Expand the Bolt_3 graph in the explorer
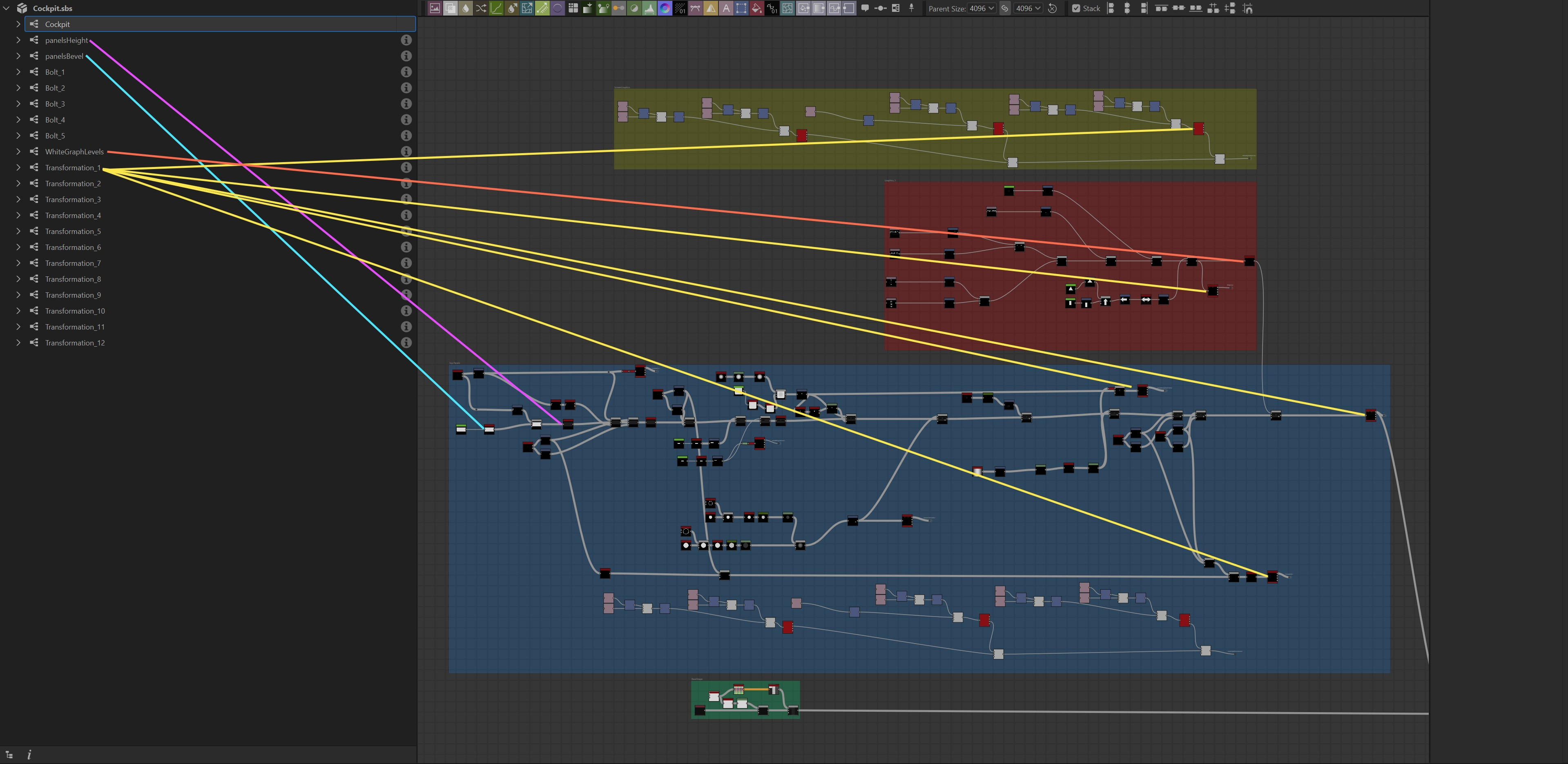The width and height of the screenshot is (1568, 764). pyautogui.click(x=18, y=103)
